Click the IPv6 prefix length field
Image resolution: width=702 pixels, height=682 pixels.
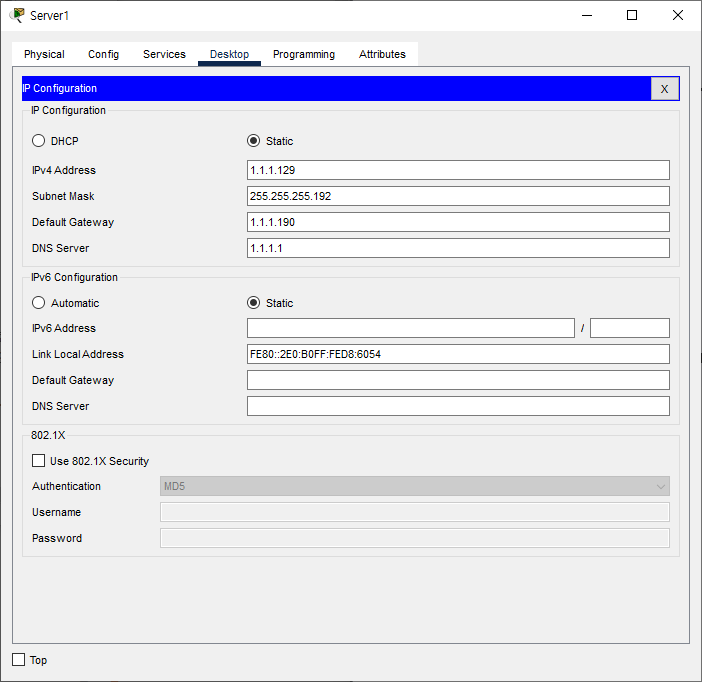click(629, 328)
